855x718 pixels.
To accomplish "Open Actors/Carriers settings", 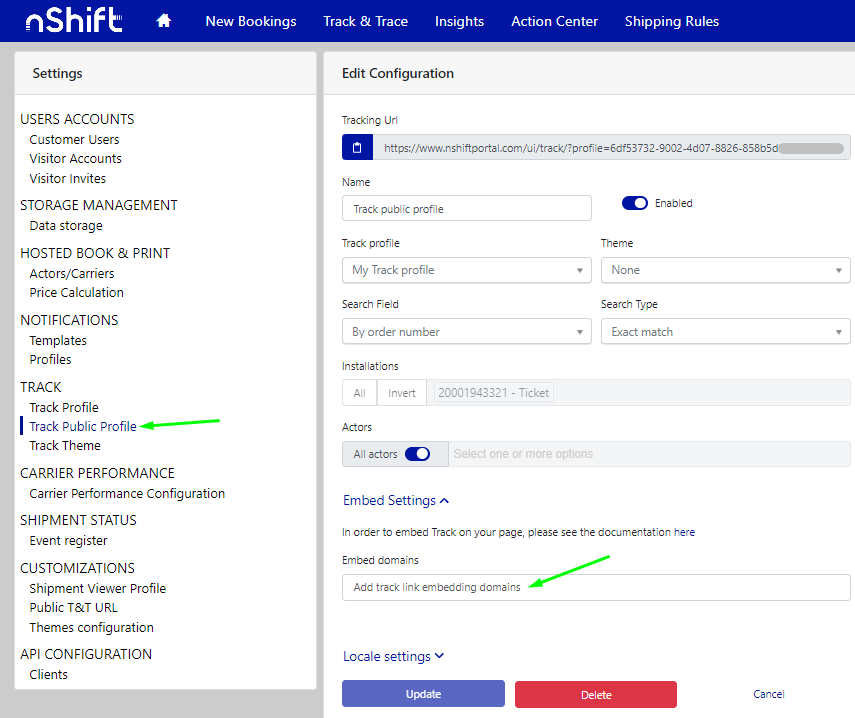I will [x=72, y=273].
